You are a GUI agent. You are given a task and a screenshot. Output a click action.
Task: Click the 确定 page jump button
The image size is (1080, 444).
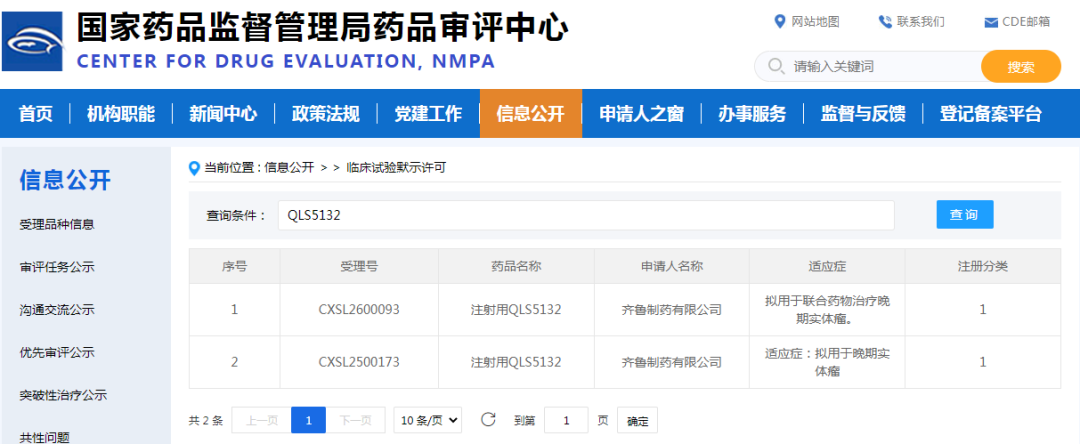pyautogui.click(x=637, y=421)
